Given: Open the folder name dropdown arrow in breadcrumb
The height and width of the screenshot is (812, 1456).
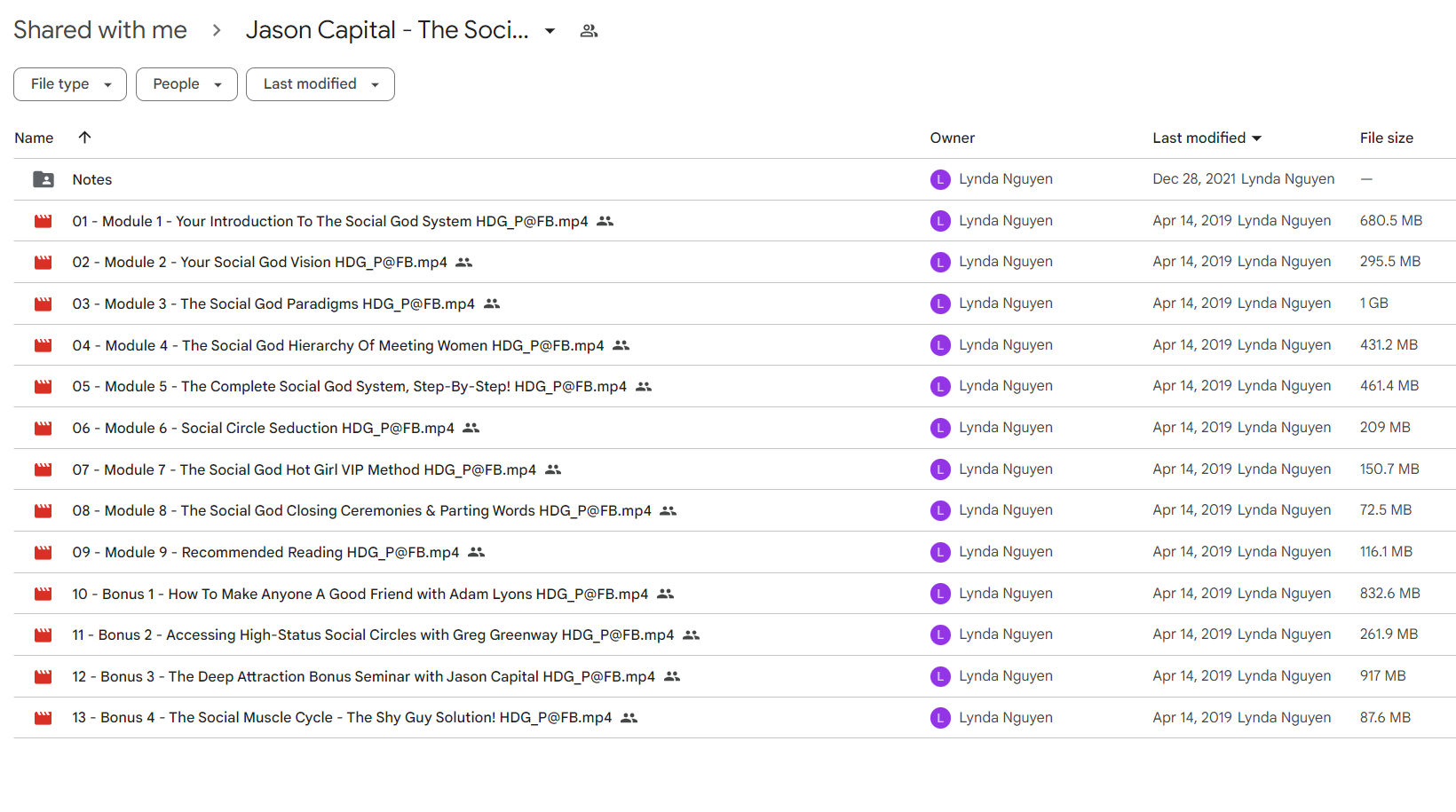Looking at the screenshot, I should tap(550, 31).
